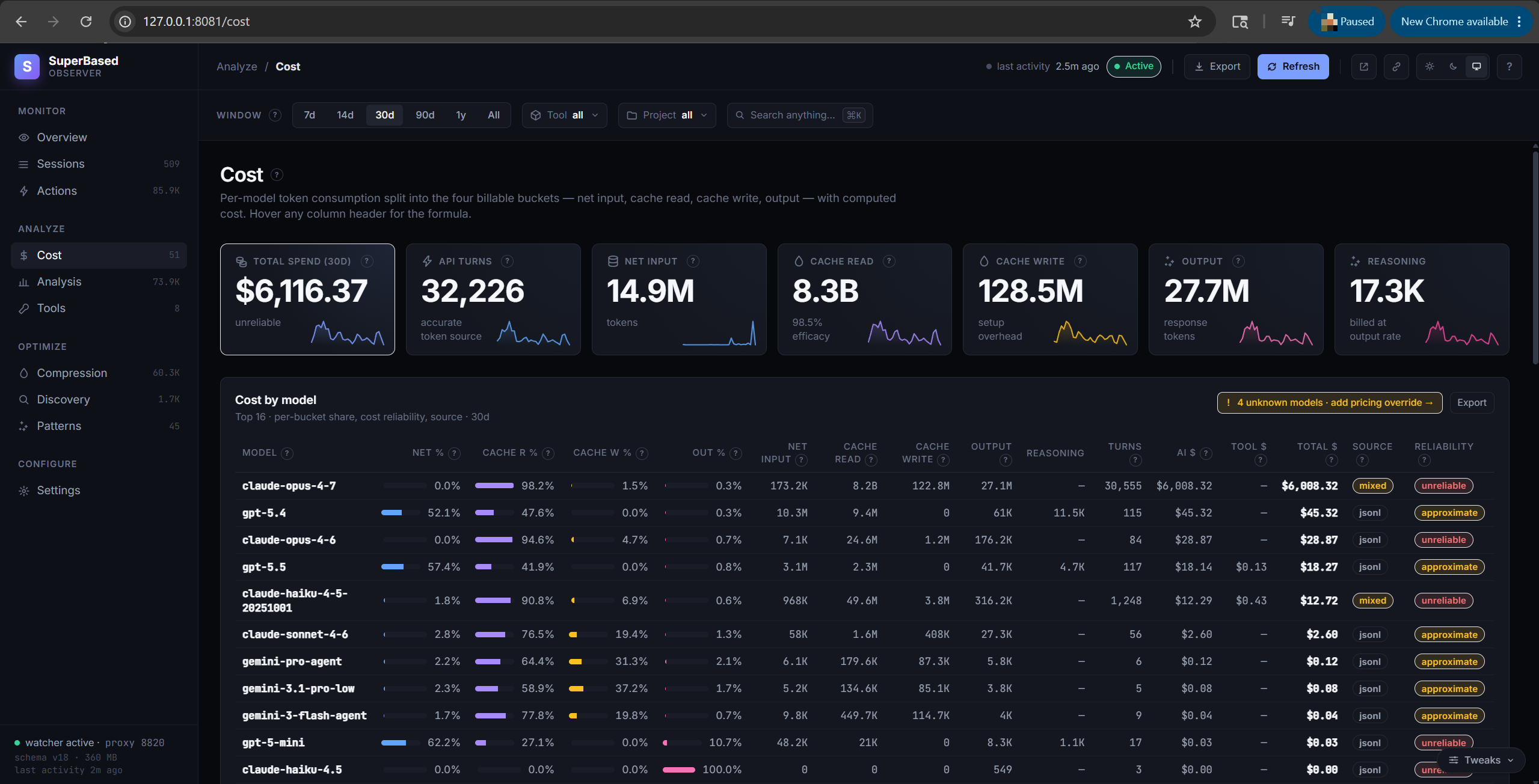Click help icon on Output card
This screenshot has height=784, width=1539.
coord(1238,261)
